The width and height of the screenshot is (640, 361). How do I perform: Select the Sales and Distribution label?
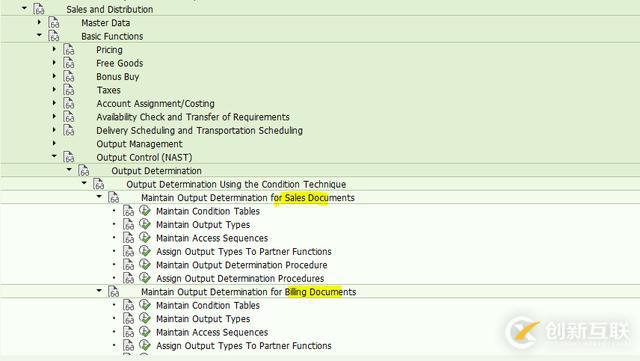[x=110, y=9]
